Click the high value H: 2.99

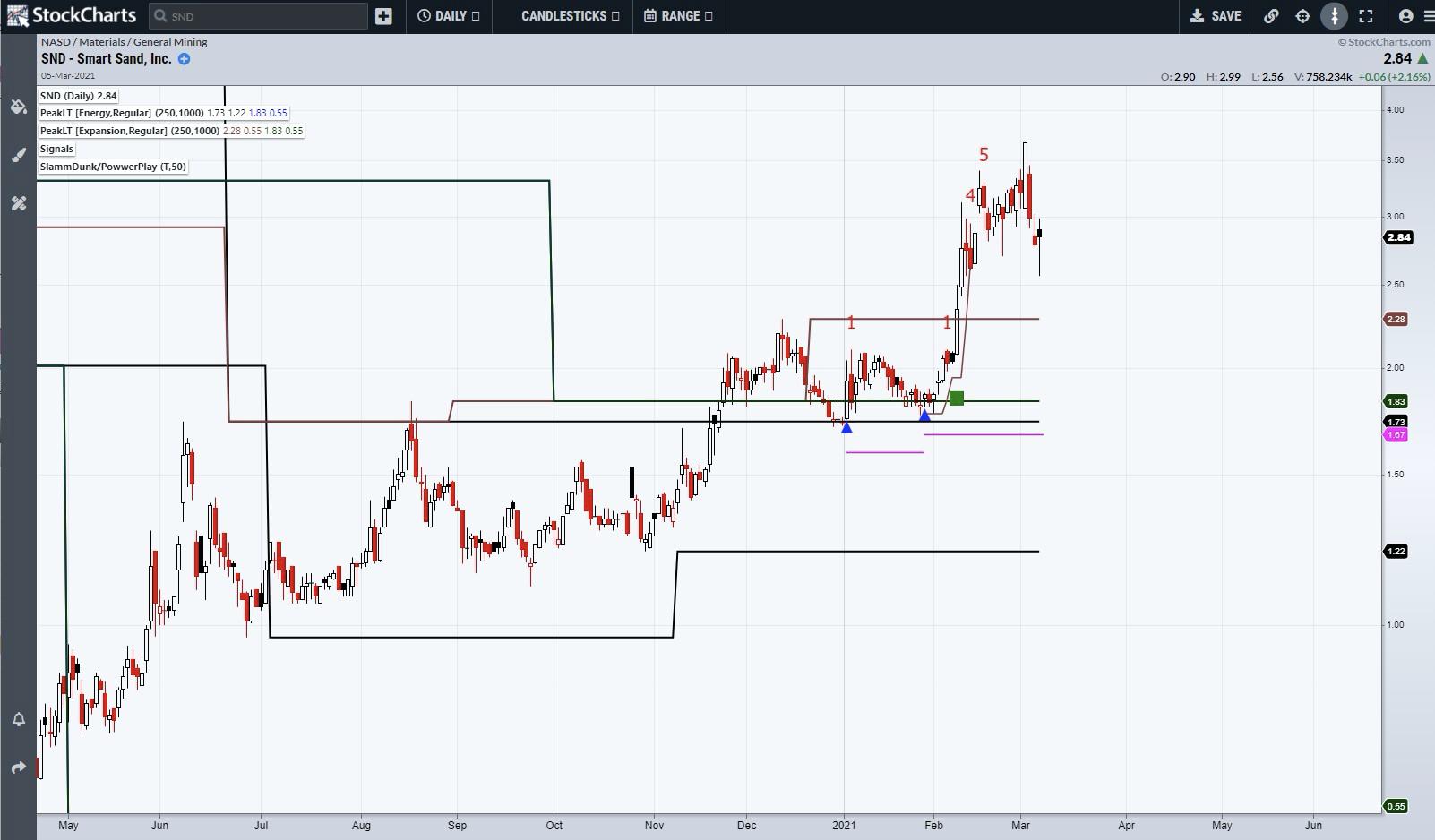pyautogui.click(x=1224, y=77)
